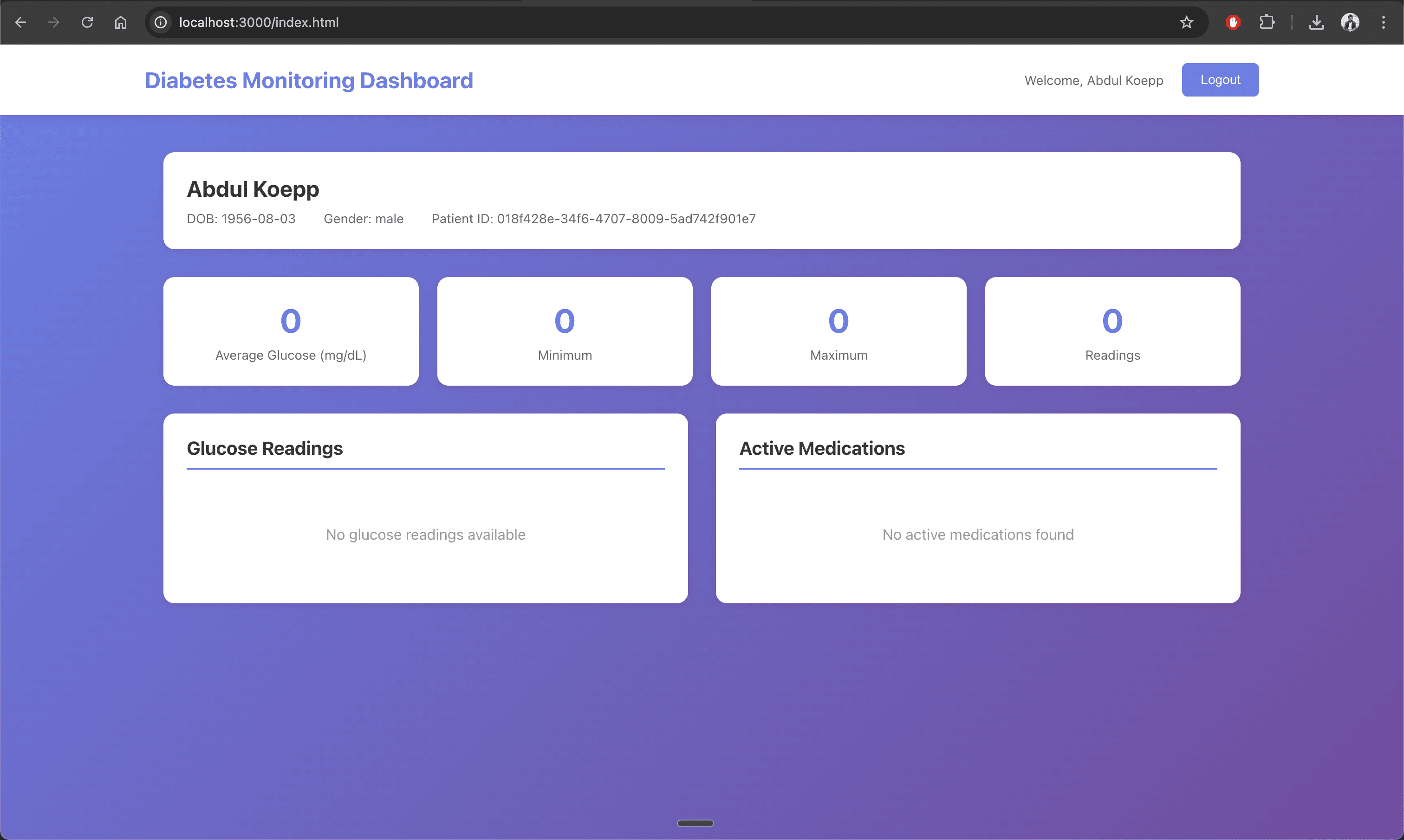Click the Average Glucose stat card
Image resolution: width=1404 pixels, height=840 pixels.
291,331
